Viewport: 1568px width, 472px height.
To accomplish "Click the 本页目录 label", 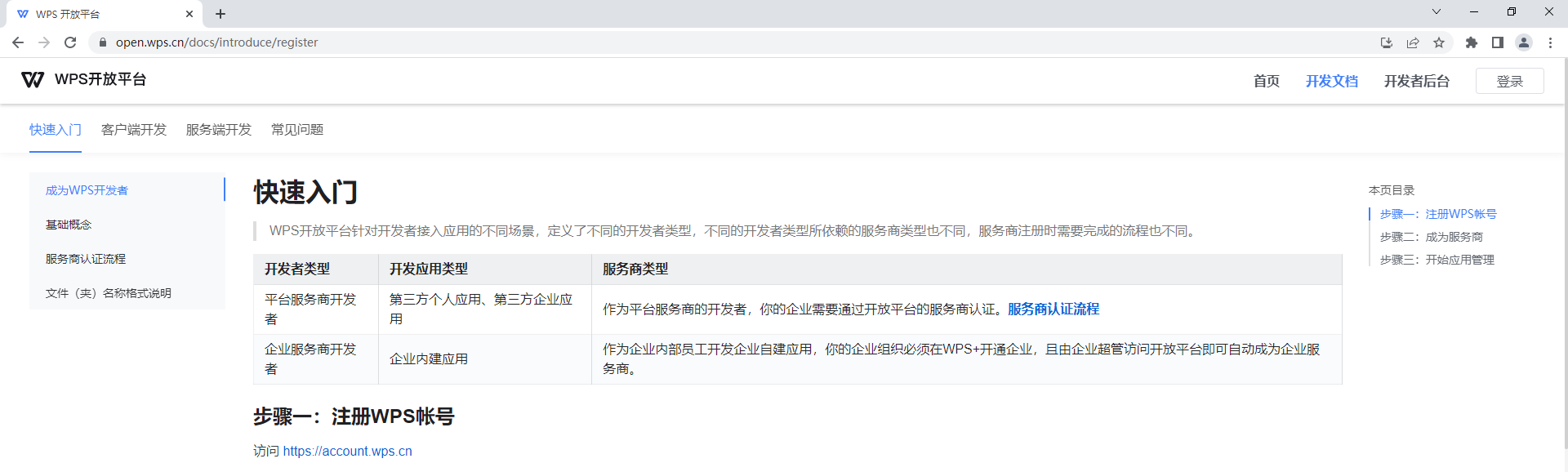I will tap(1392, 190).
